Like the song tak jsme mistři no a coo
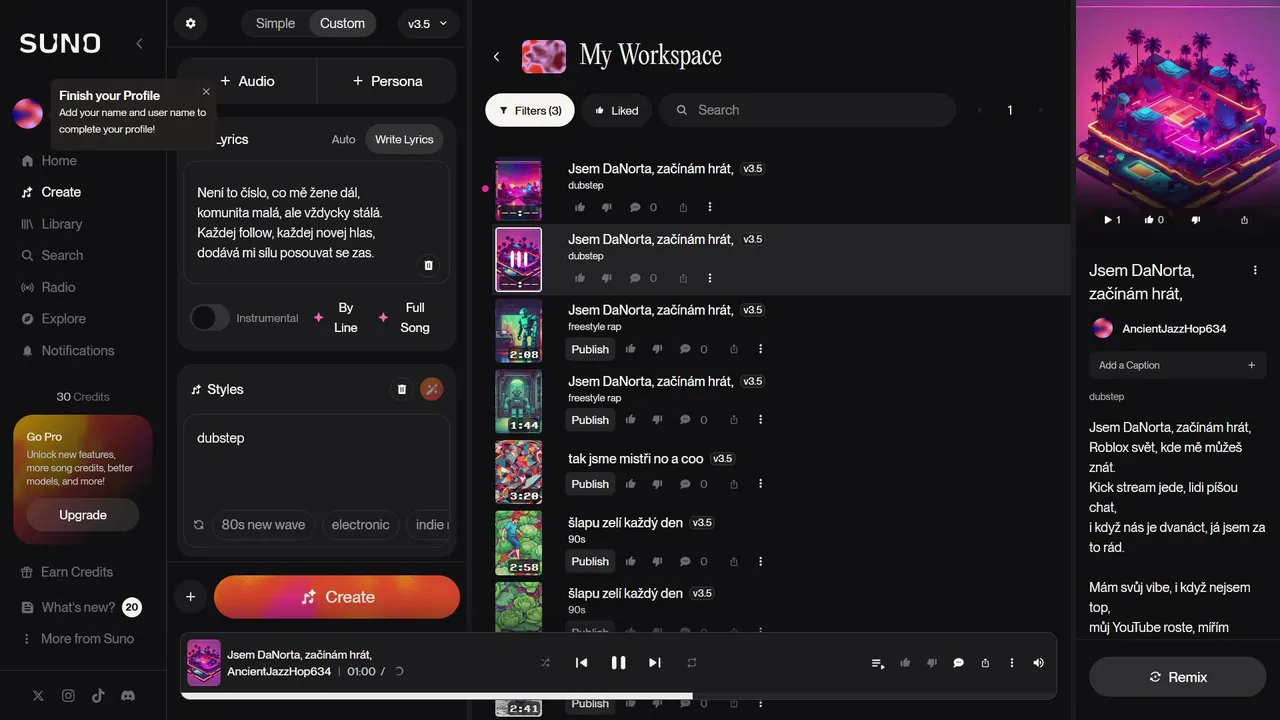This screenshot has width=1280, height=720. [x=630, y=484]
